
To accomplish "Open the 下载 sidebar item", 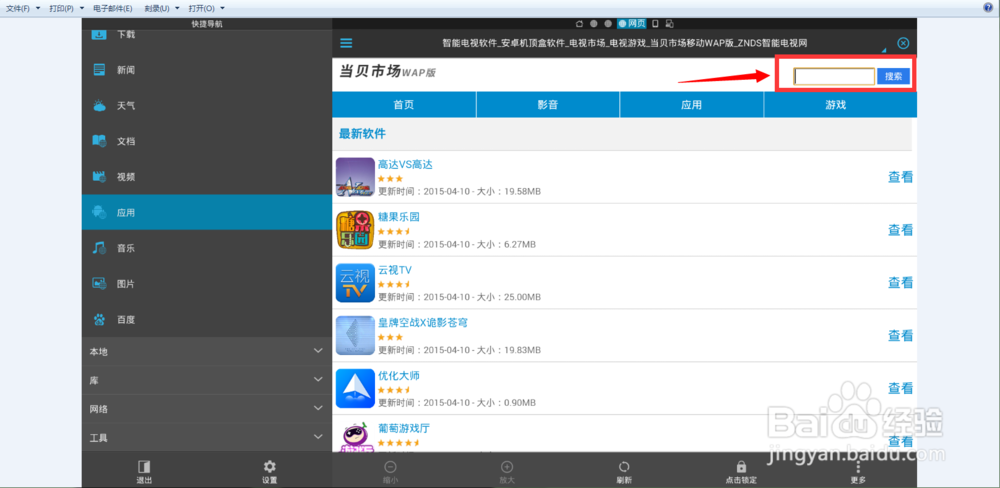I will point(207,34).
